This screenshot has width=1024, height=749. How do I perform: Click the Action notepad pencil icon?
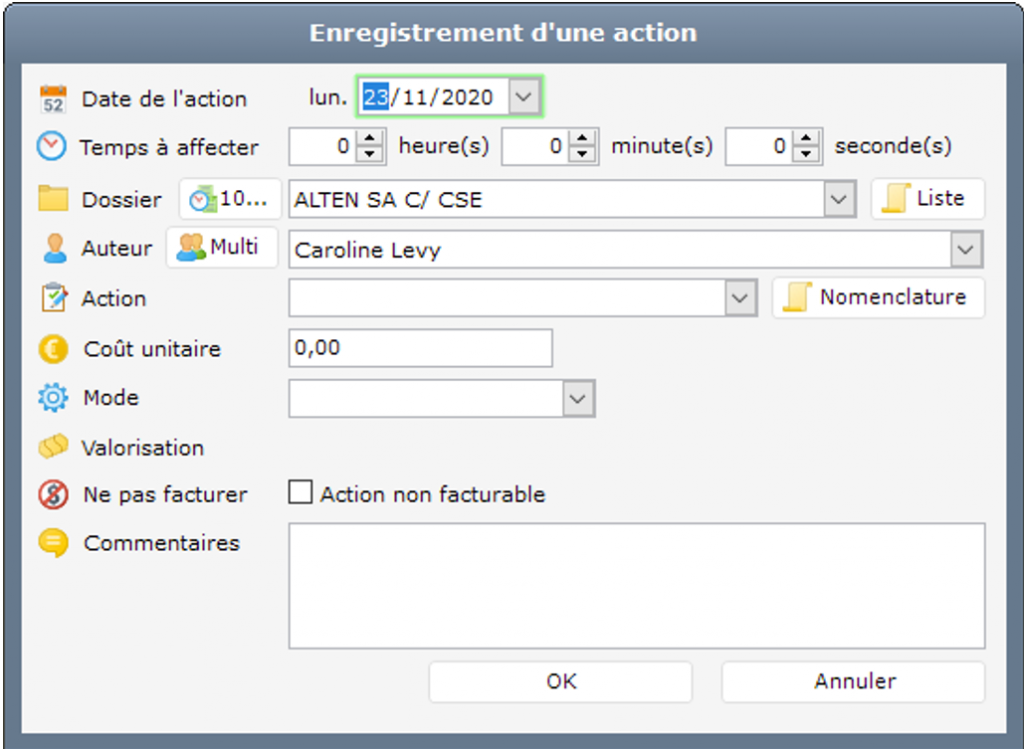52,298
